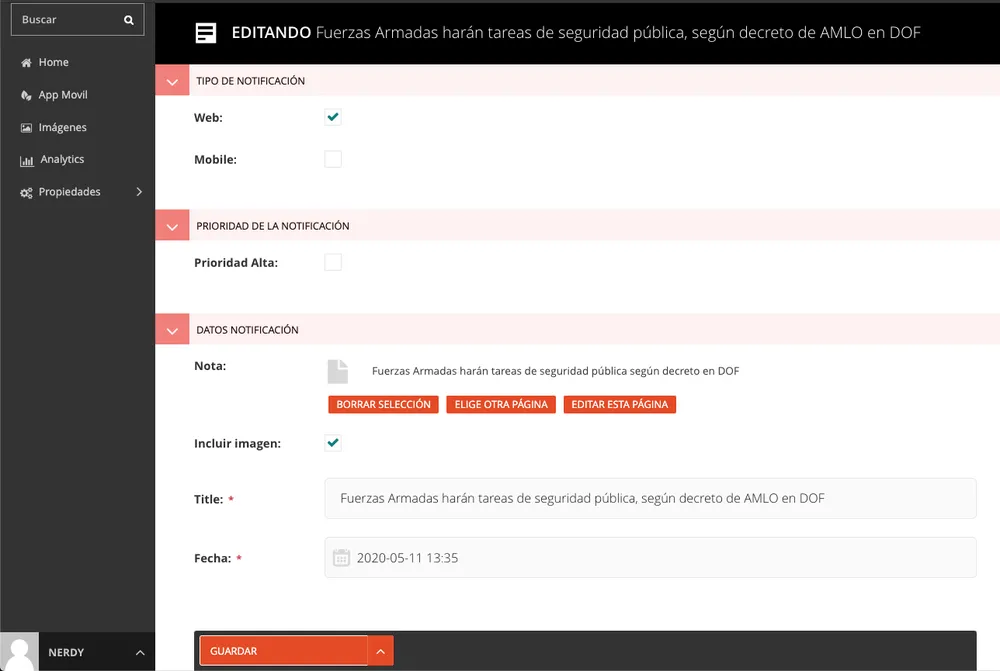The image size is (1000, 671).
Task: Click the 'EDITANDO' page header title
Action: (271, 33)
